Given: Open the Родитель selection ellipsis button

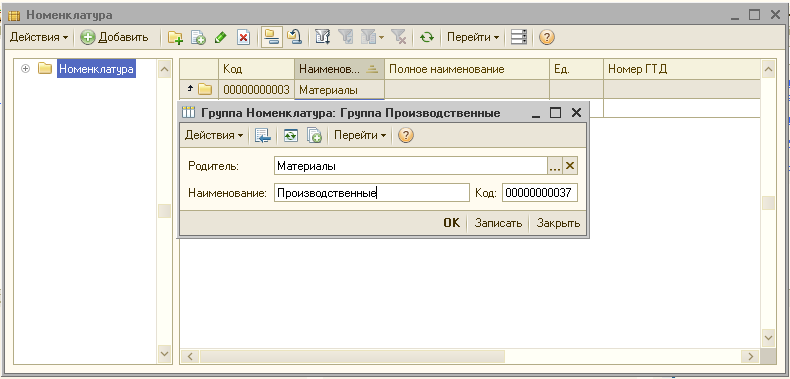Looking at the screenshot, I should coord(555,166).
